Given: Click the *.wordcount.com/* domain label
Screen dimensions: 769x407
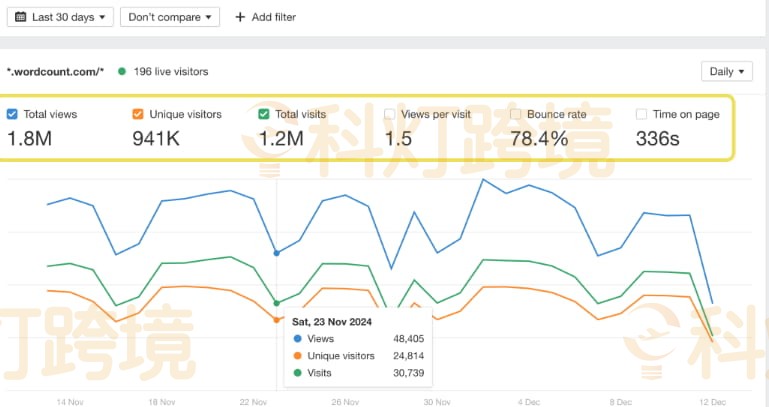Looking at the screenshot, I should coord(56,71).
